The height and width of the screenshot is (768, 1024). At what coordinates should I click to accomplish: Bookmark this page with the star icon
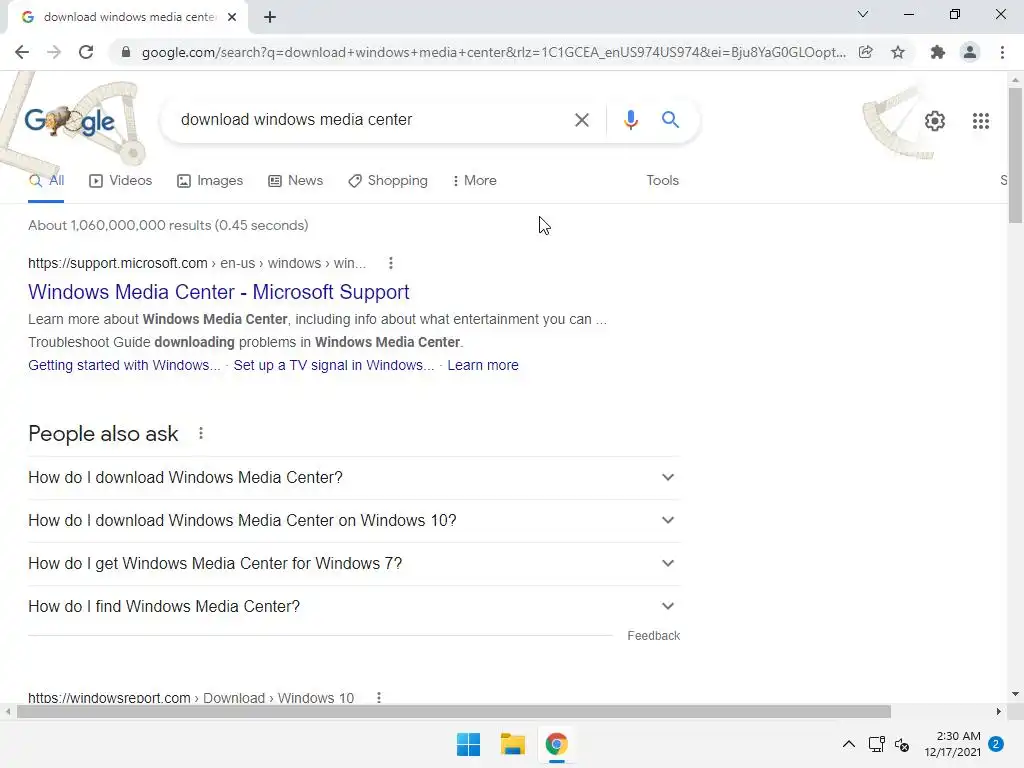click(x=898, y=52)
